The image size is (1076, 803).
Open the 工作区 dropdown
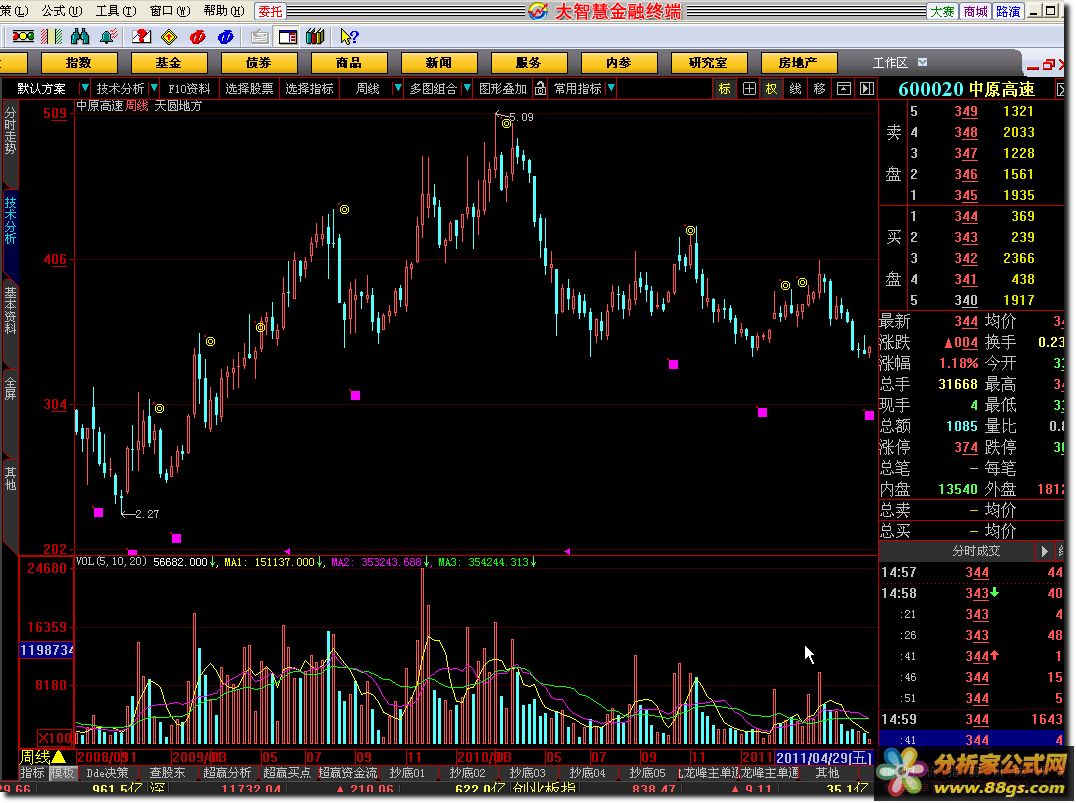coord(922,62)
